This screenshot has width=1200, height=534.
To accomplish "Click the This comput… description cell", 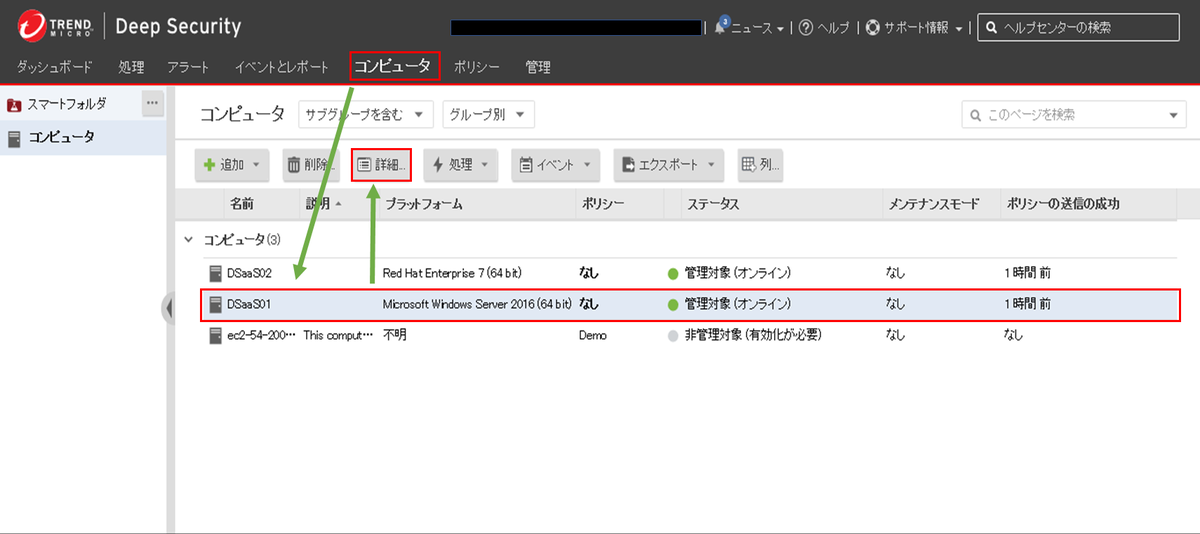I will (338, 336).
